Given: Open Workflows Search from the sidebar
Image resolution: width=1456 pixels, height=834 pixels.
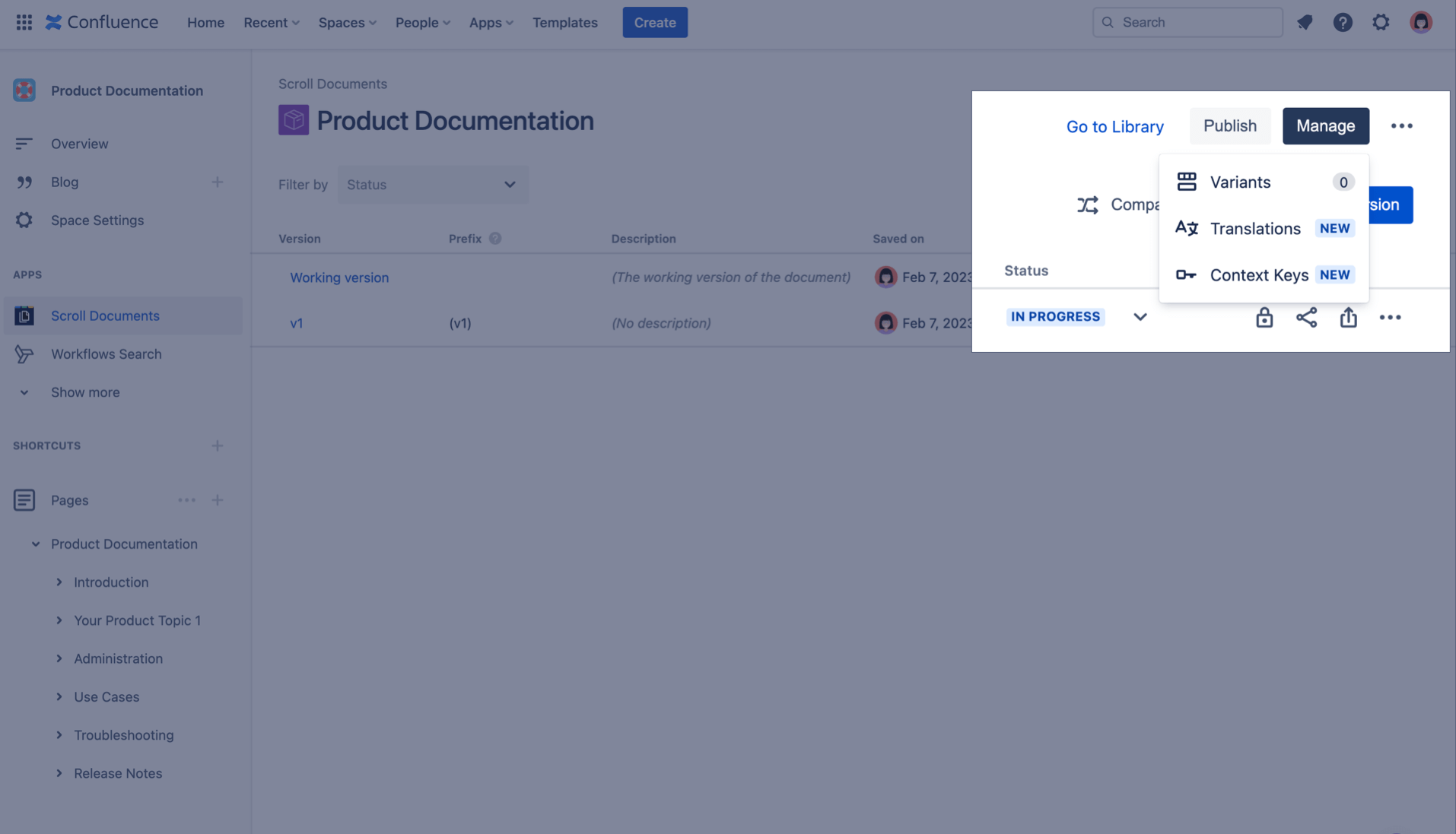Looking at the screenshot, I should 106,354.
